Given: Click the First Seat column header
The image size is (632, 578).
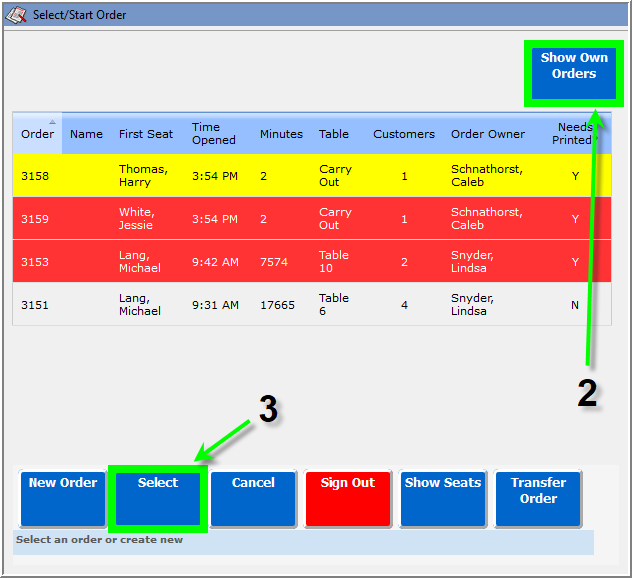Looking at the screenshot, I should (146, 134).
